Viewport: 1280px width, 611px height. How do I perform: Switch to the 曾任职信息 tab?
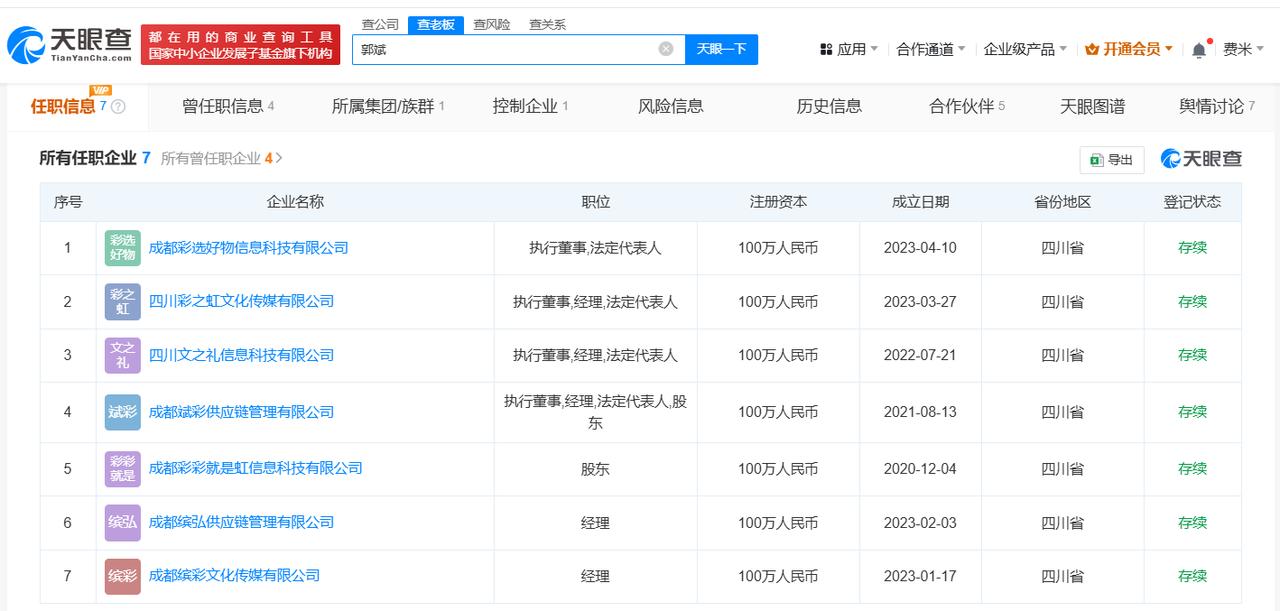tap(227, 106)
